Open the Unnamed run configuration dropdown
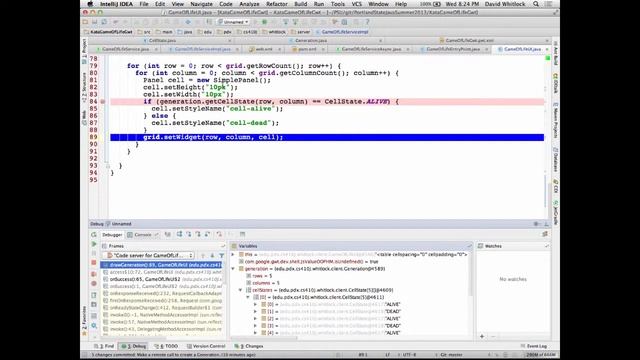Viewport: 640px width, 360px height. (233, 22)
